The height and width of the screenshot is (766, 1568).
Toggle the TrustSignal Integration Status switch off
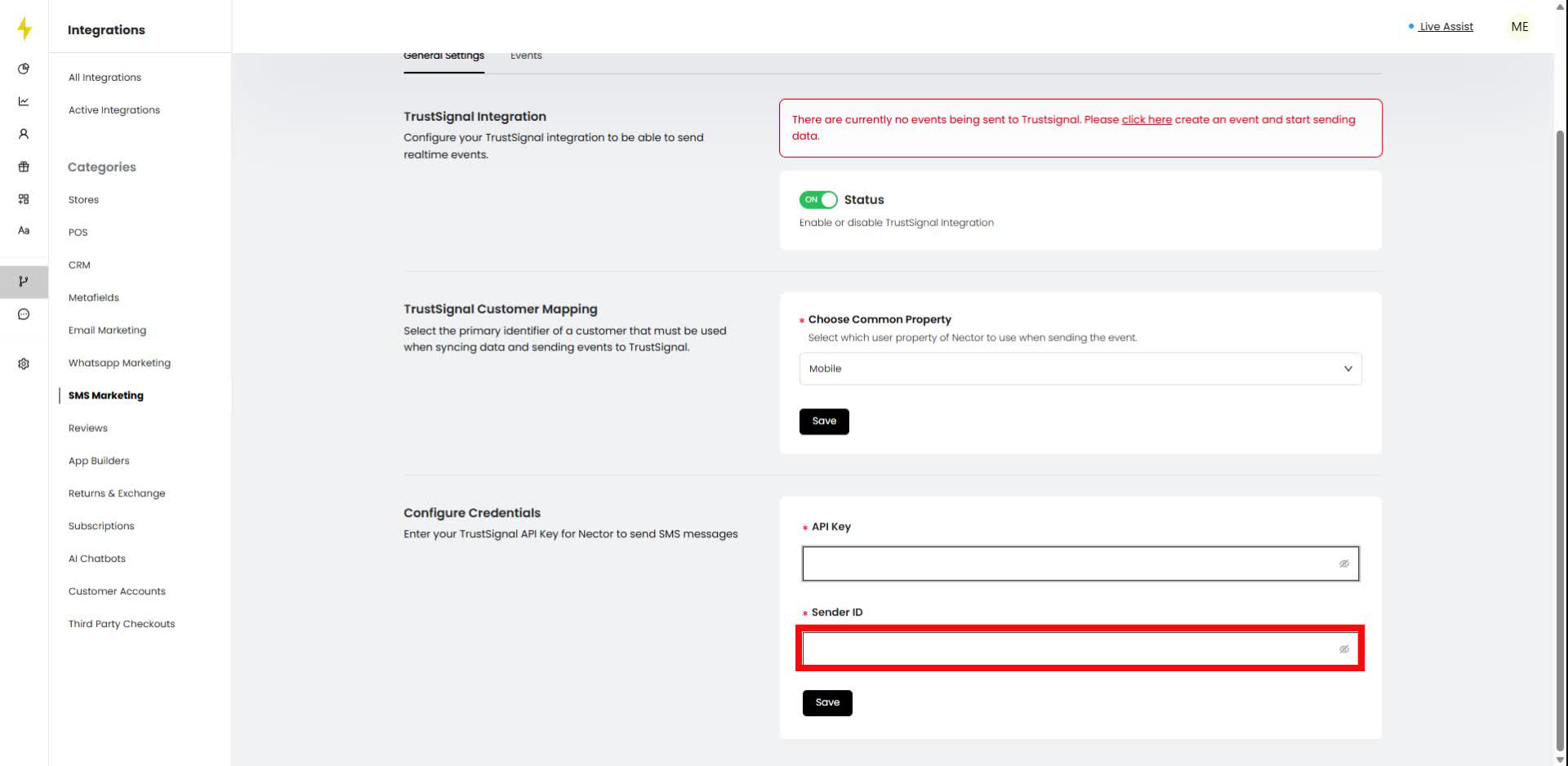click(817, 199)
